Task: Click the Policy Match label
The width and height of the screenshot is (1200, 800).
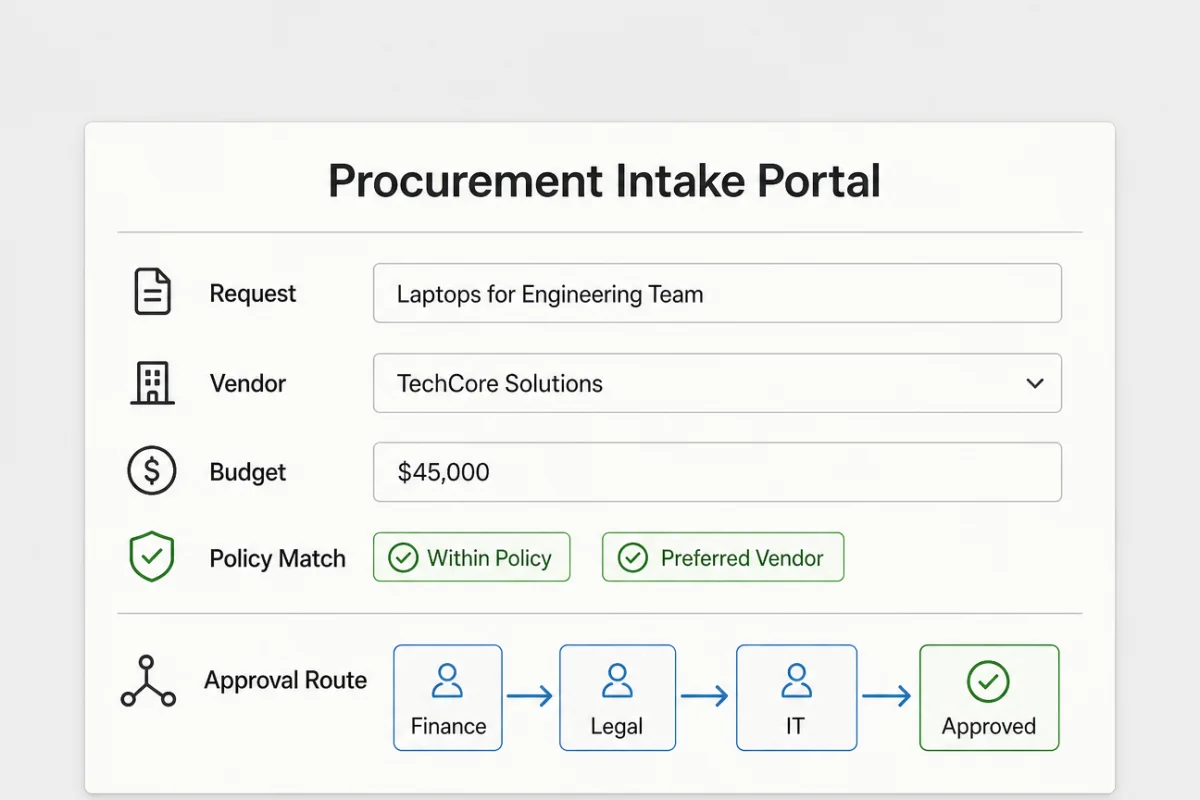Action: click(x=277, y=559)
